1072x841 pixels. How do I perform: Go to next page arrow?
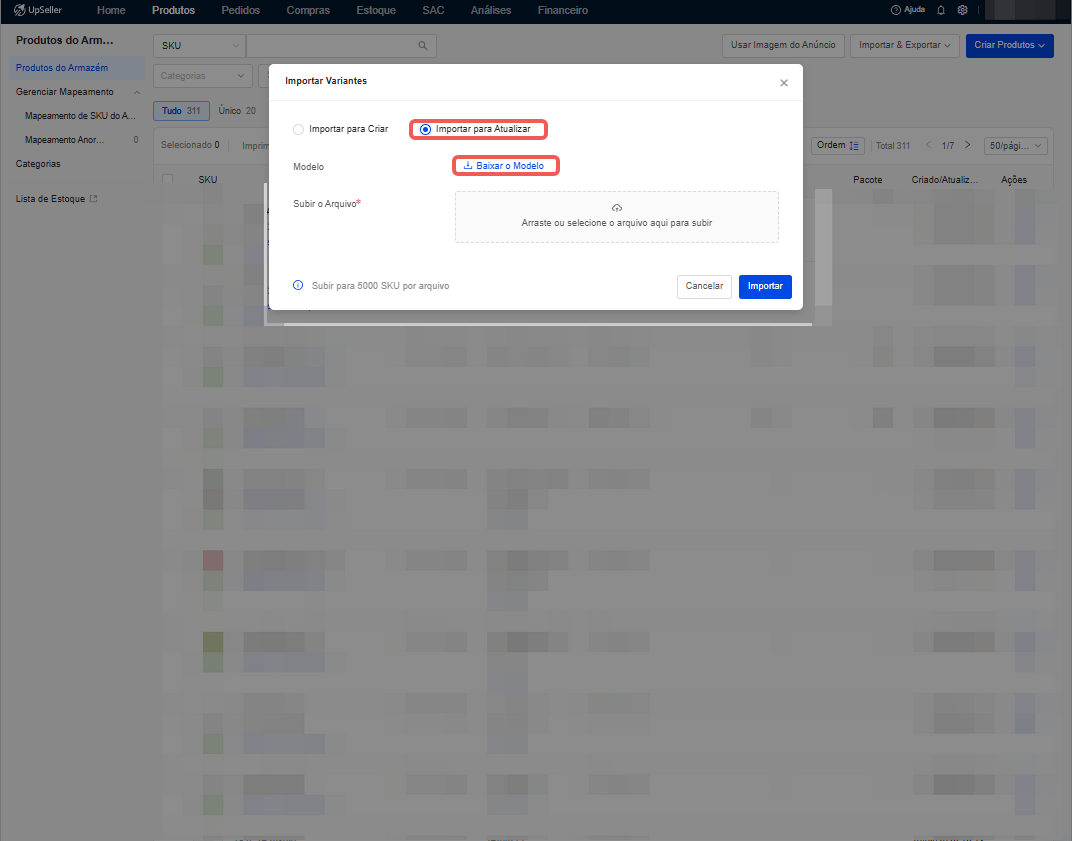click(967, 145)
